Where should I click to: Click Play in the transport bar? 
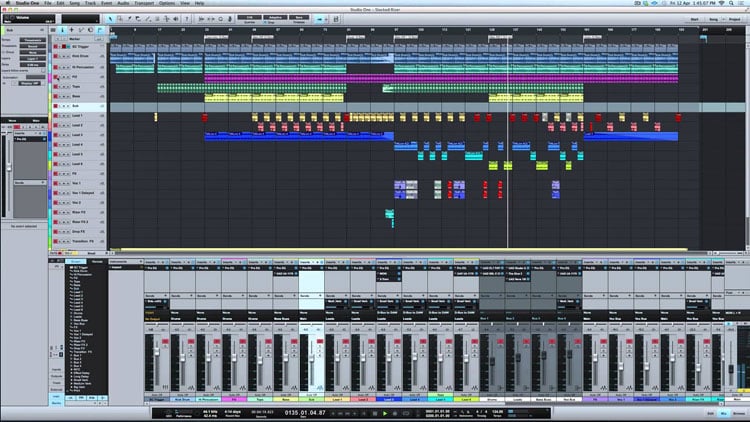coord(385,413)
